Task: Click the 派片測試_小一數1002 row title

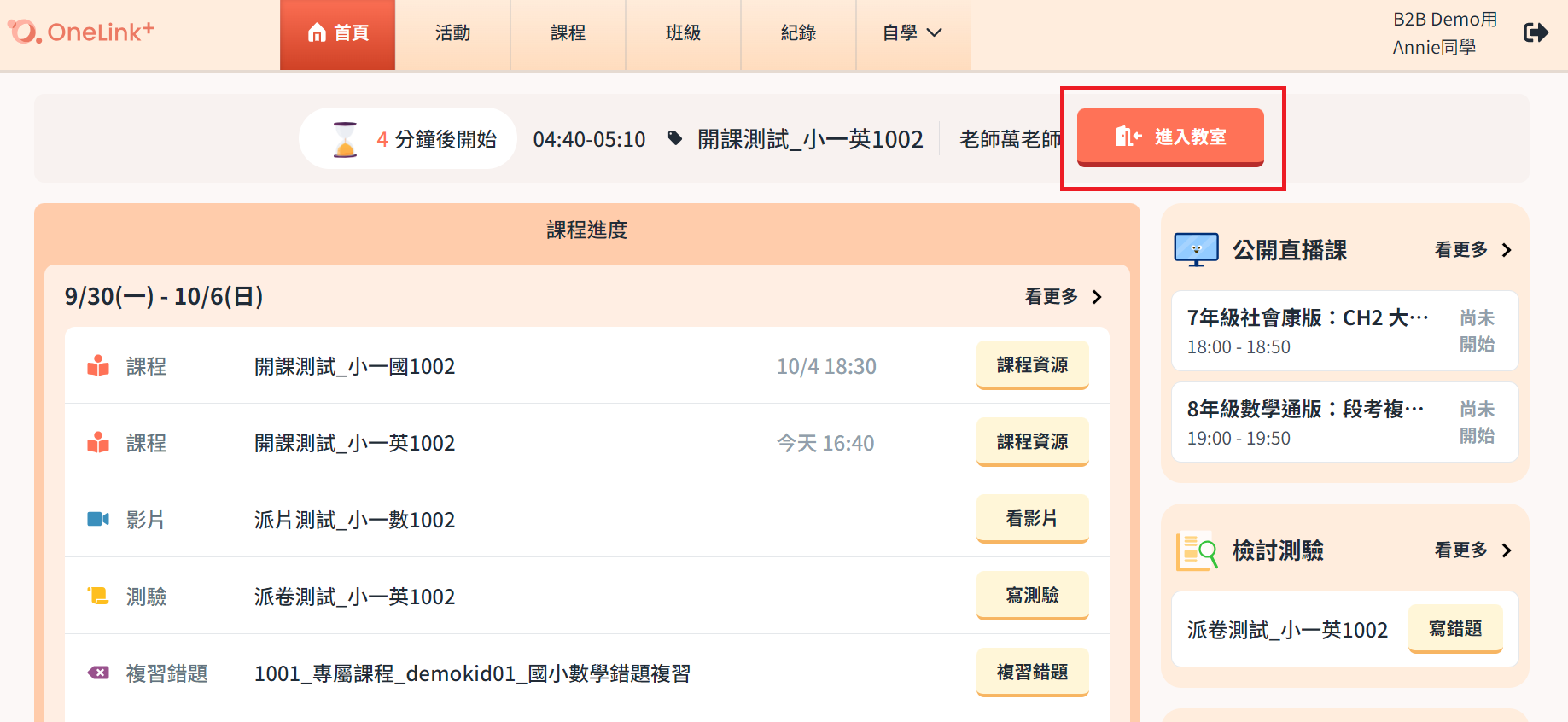Action: click(355, 520)
